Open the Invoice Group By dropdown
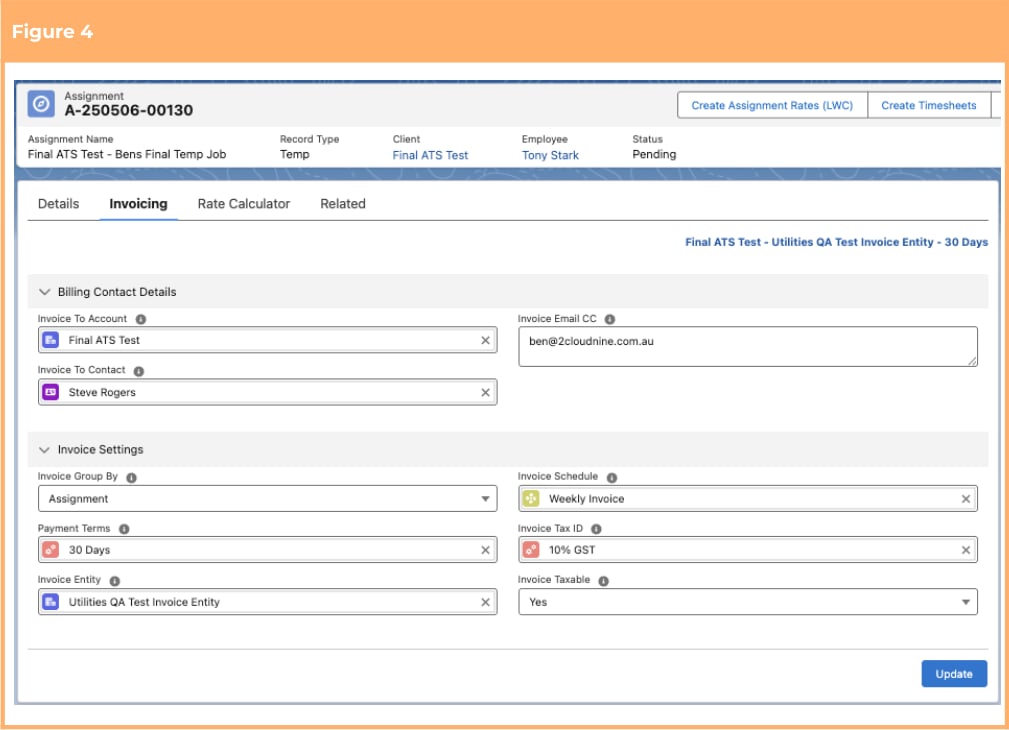Screen dimensions: 1009x730 click(x=268, y=499)
